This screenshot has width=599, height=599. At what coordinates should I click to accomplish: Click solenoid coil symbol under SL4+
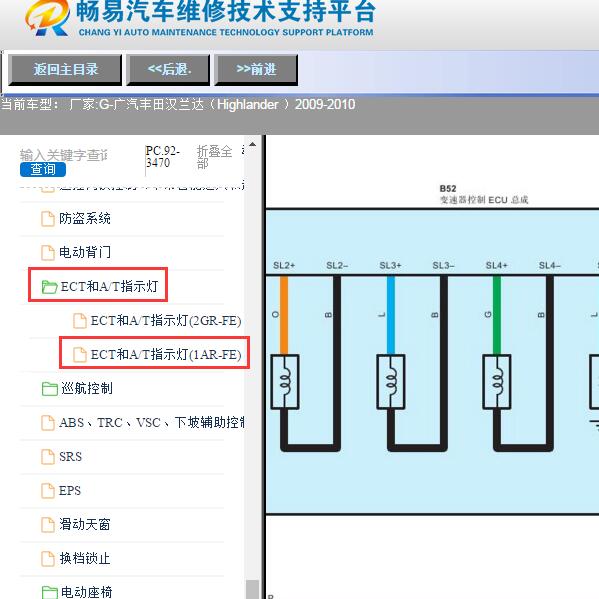tap(497, 382)
